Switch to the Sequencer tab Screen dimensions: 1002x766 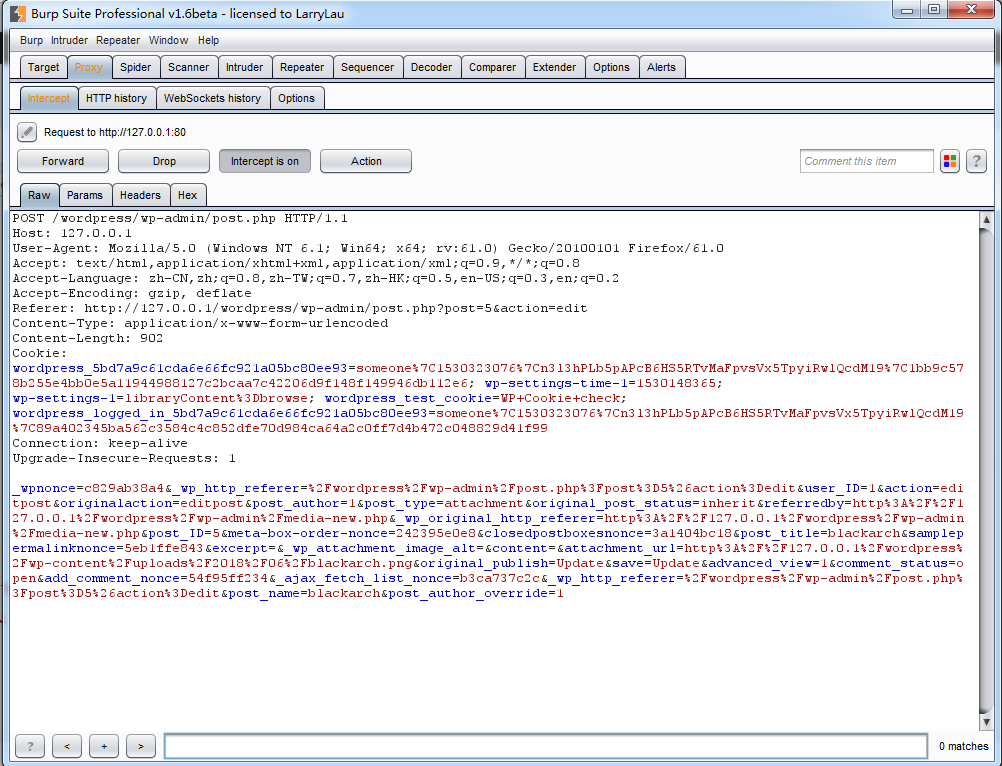tap(367, 67)
